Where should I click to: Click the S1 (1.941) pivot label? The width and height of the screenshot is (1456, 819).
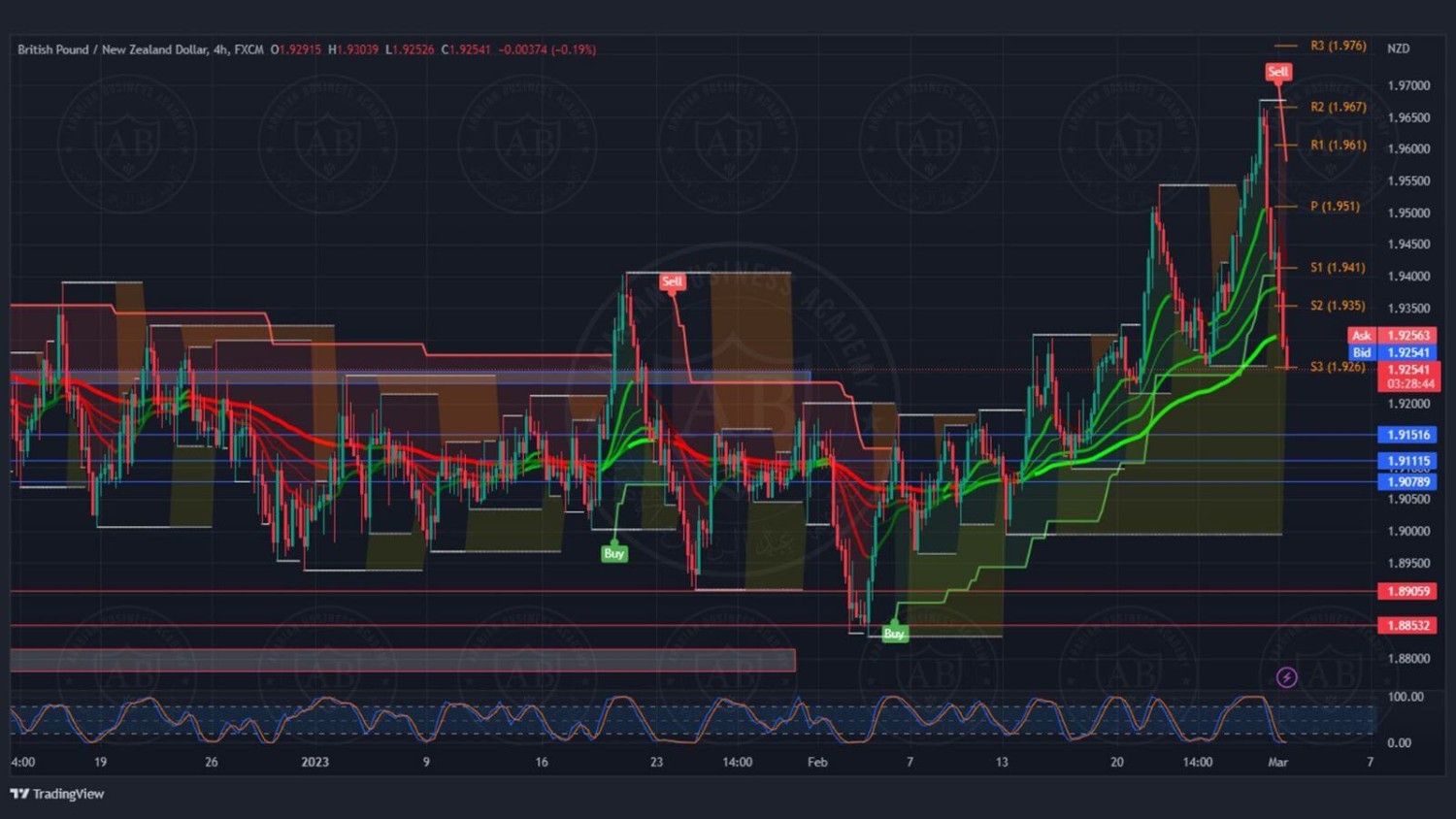click(x=1338, y=267)
